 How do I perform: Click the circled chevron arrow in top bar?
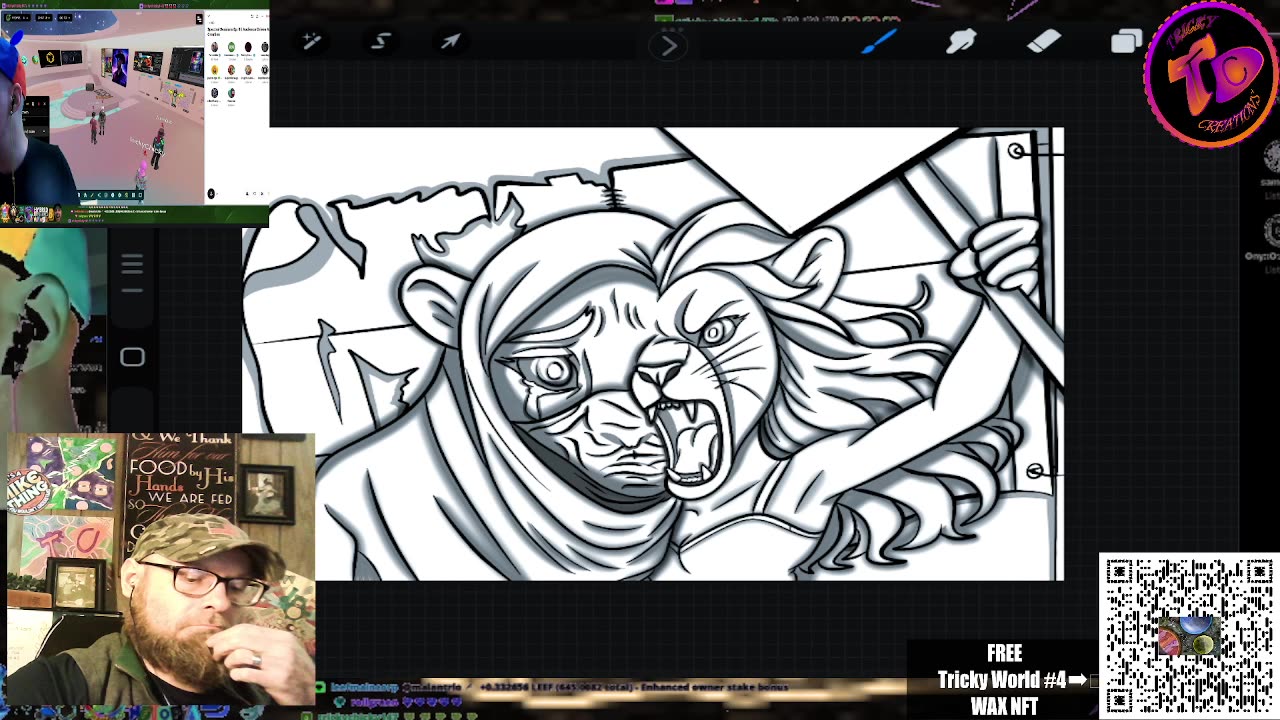pos(669,45)
